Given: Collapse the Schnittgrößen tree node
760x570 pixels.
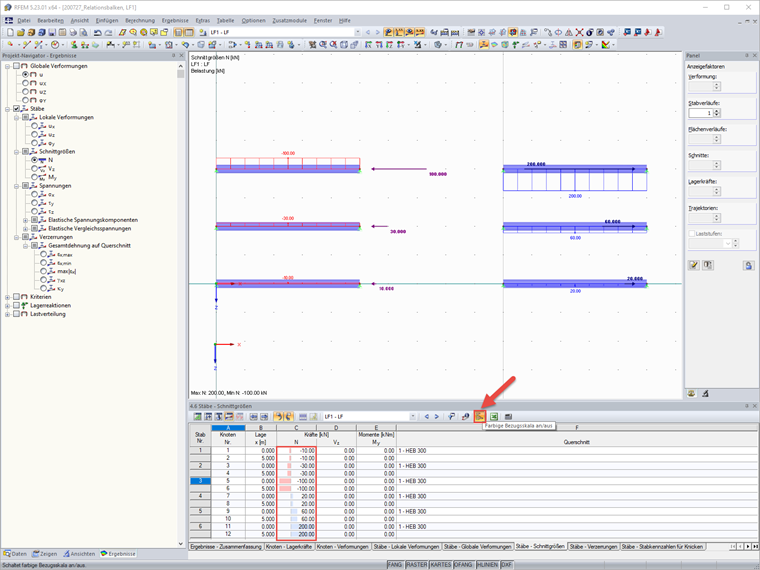Looking at the screenshot, I should tap(16, 152).
